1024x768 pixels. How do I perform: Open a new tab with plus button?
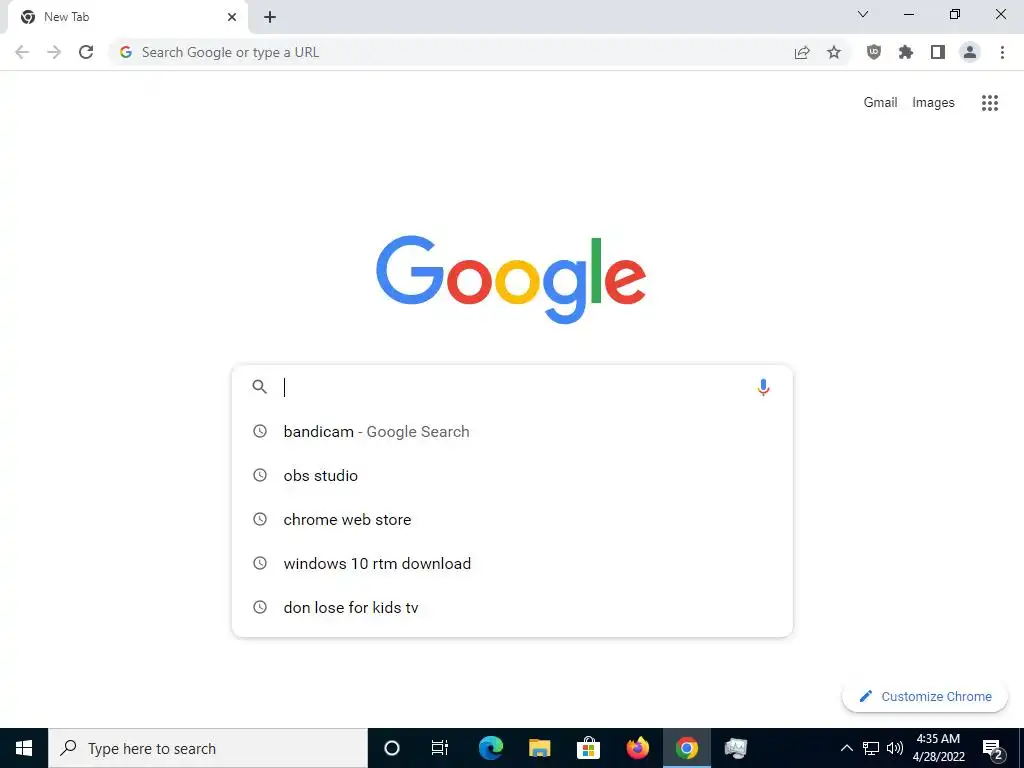click(270, 17)
